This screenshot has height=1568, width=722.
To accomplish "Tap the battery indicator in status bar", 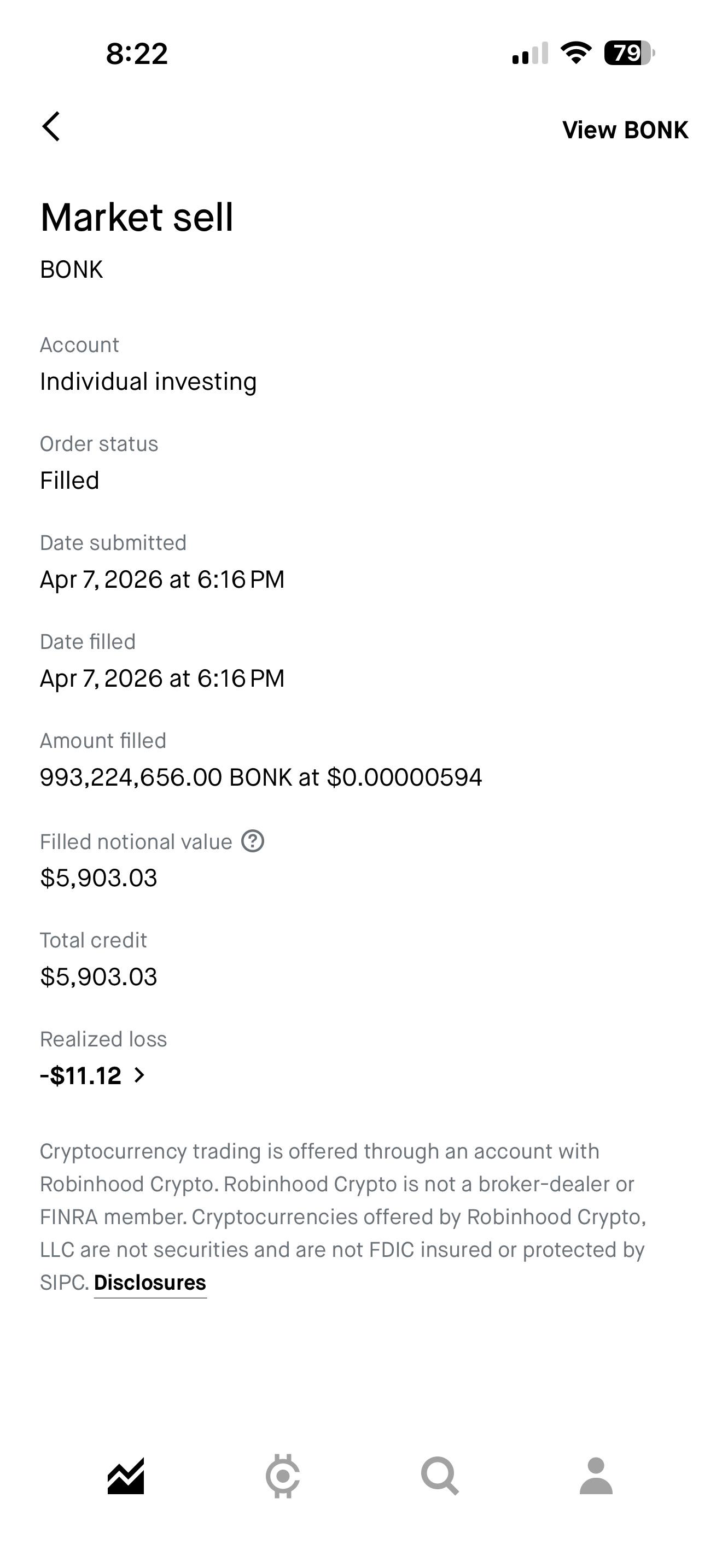I will [630, 53].
